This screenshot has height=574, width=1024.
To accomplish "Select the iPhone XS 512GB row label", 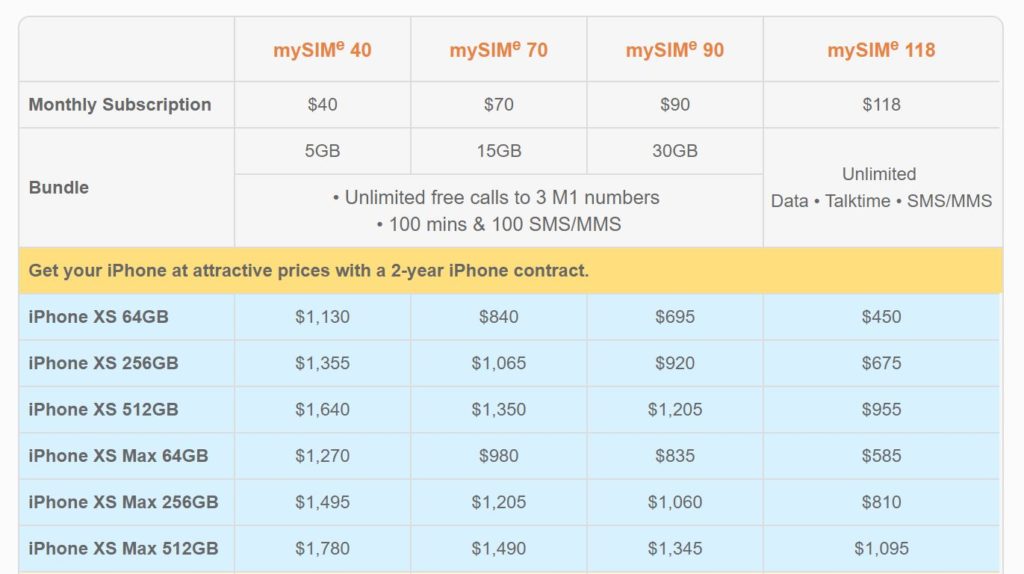I will pos(103,409).
